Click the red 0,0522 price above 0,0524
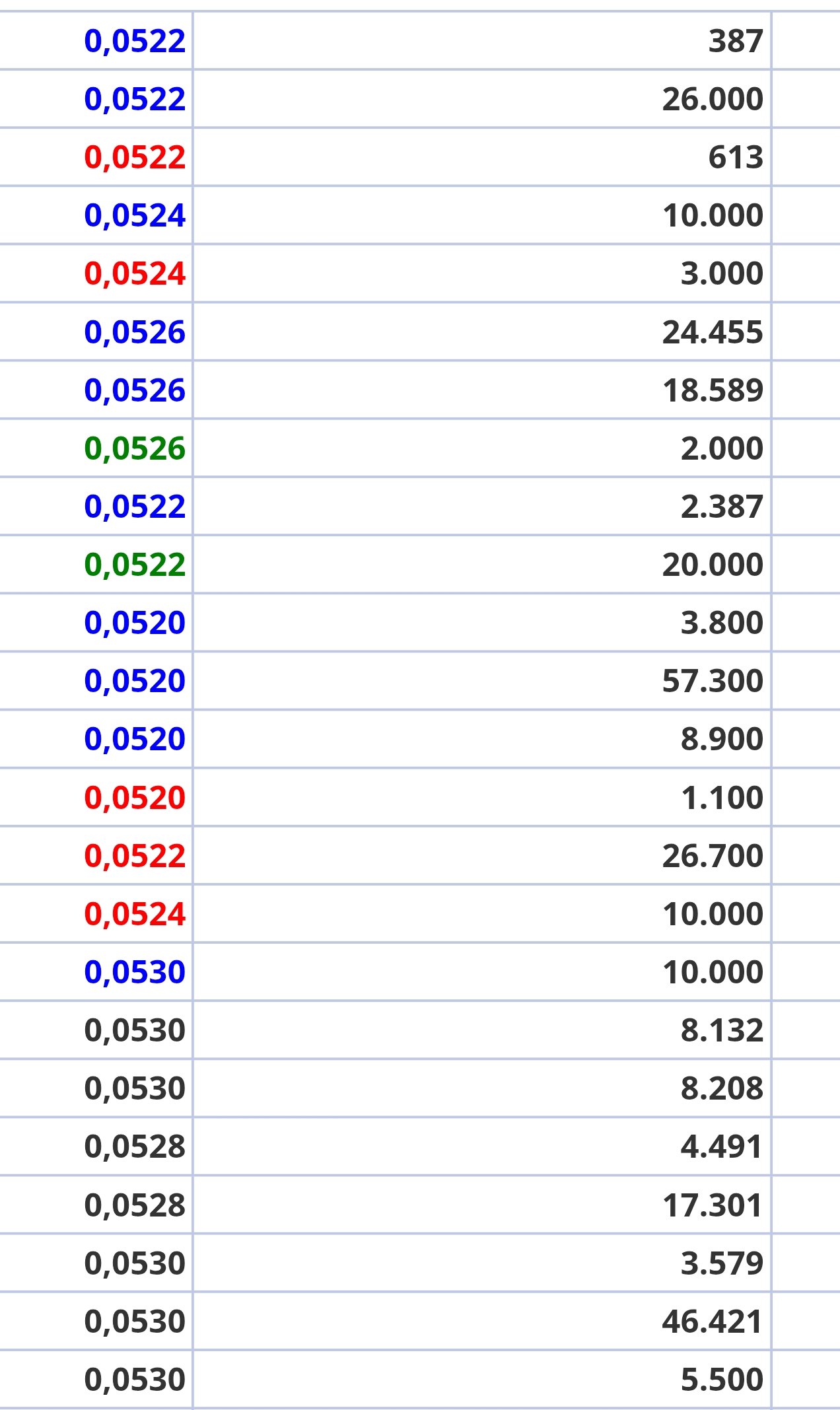This screenshot has height=1410, width=840. [x=135, y=157]
